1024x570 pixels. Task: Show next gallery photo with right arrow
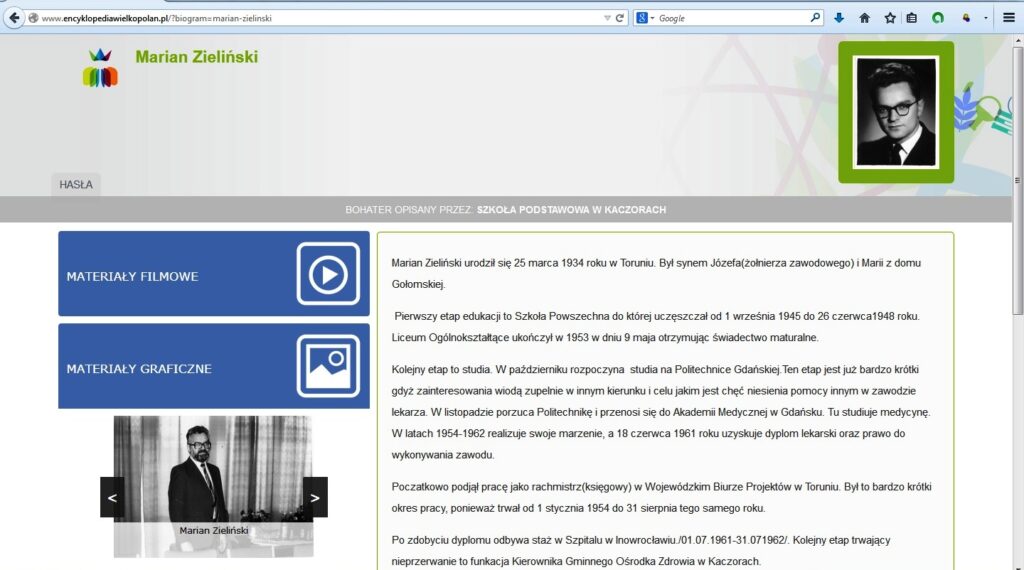pyautogui.click(x=315, y=498)
